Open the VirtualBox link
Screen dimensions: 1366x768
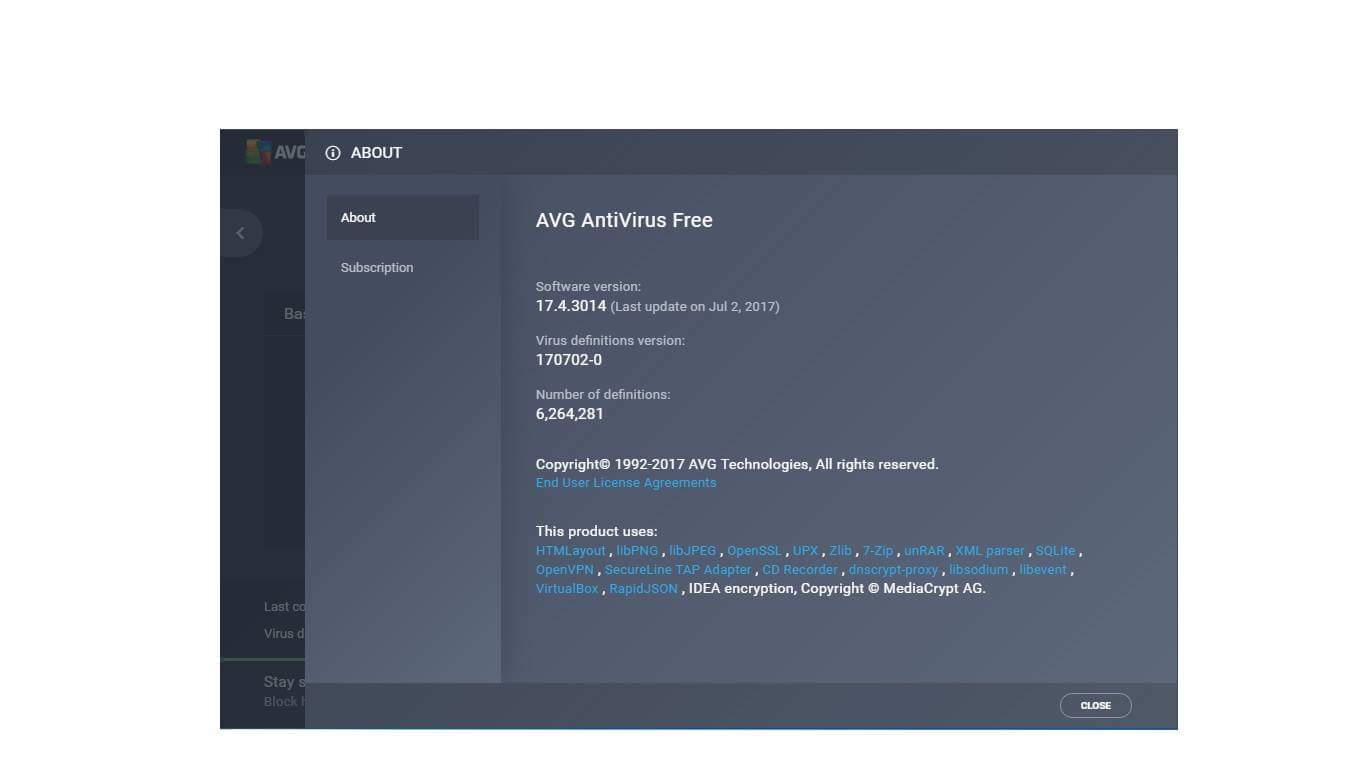[567, 589]
